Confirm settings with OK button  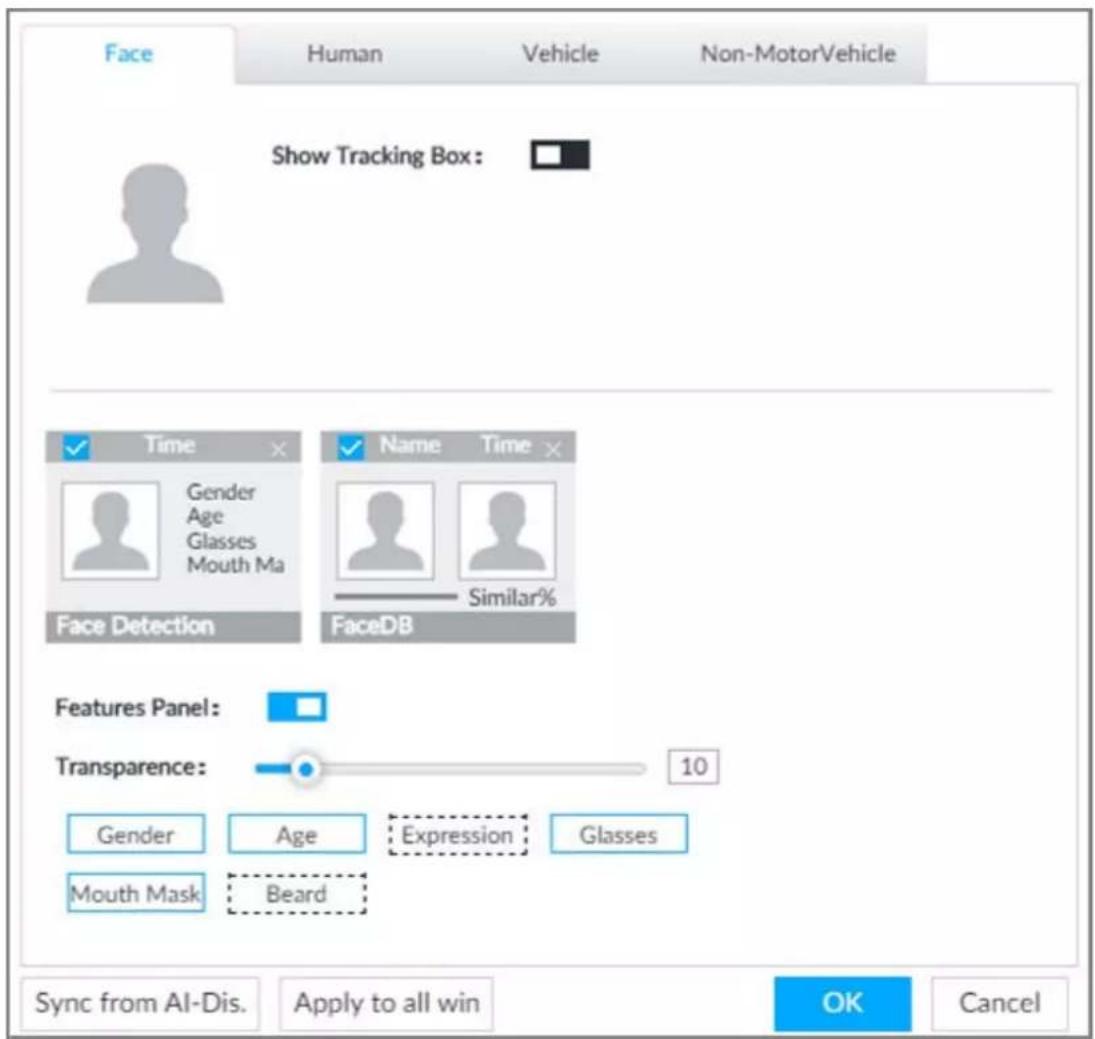tap(842, 1003)
